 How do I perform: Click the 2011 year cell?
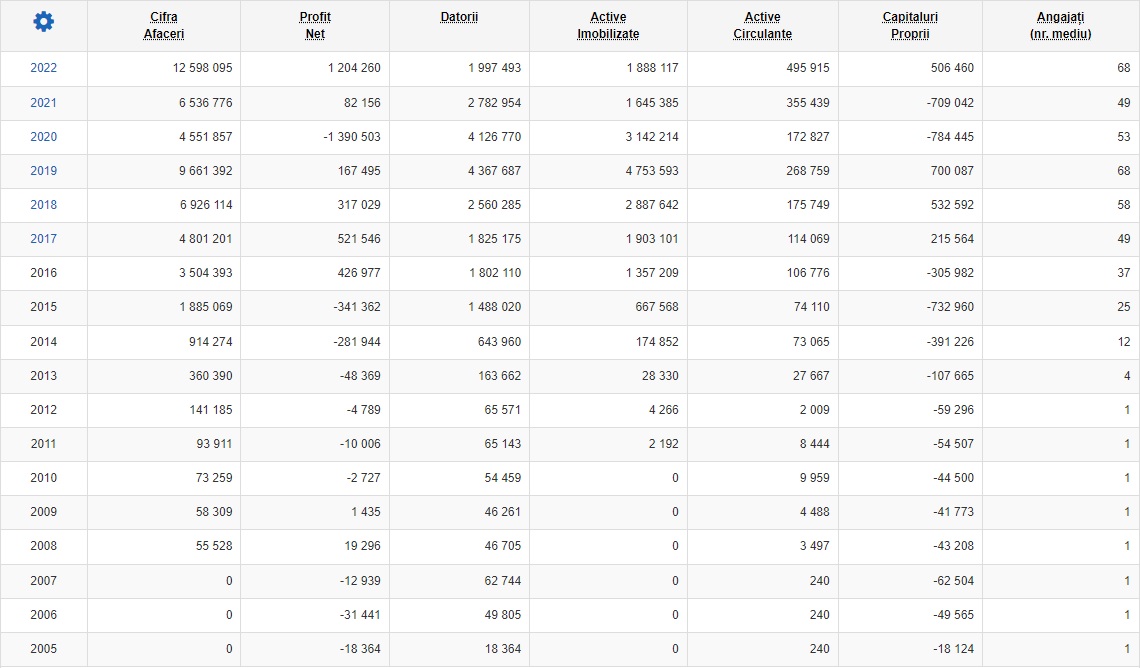pos(44,443)
